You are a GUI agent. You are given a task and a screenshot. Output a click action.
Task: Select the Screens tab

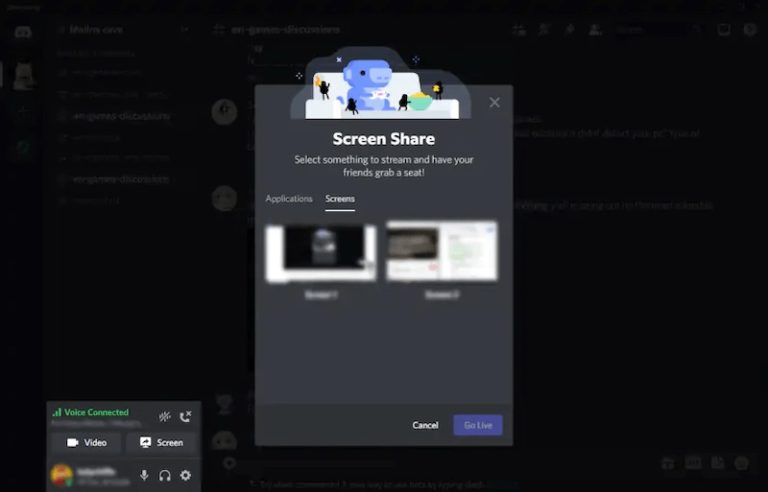(x=340, y=199)
